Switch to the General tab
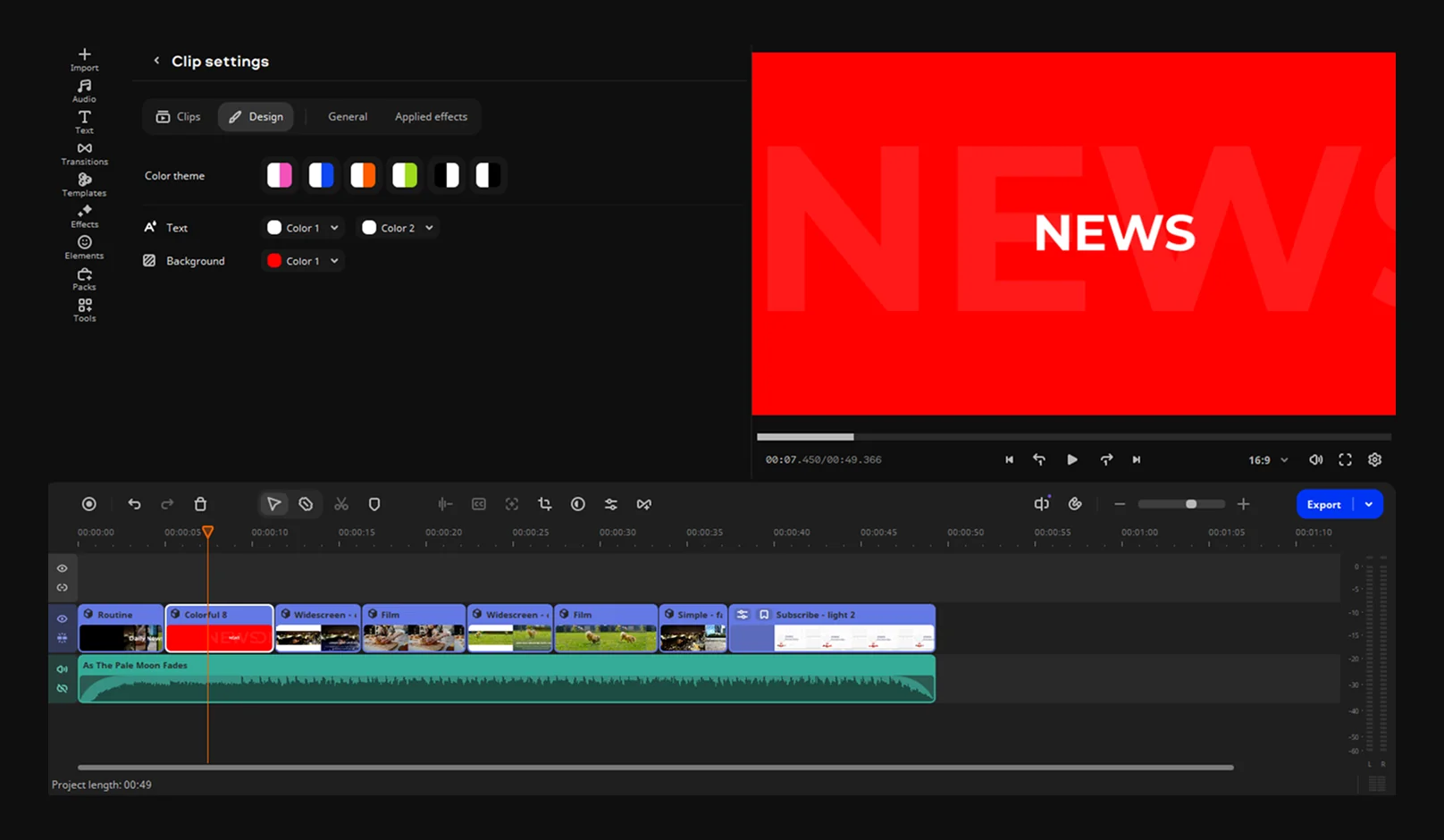Viewport: 1444px width, 840px height. (x=348, y=116)
